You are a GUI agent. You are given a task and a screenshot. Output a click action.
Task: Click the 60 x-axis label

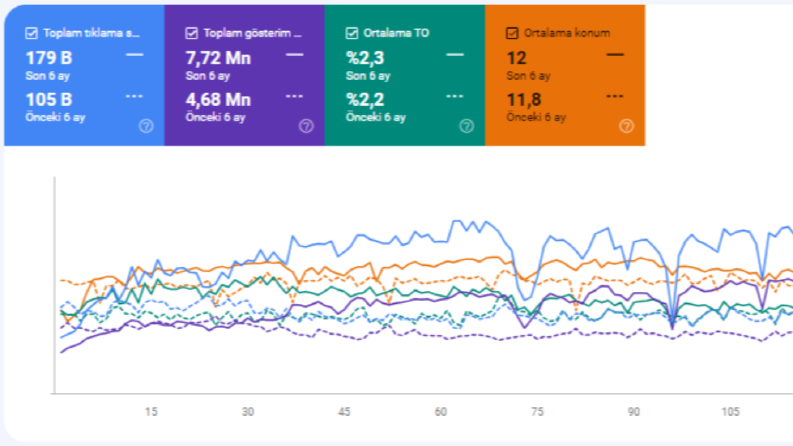coord(441,412)
